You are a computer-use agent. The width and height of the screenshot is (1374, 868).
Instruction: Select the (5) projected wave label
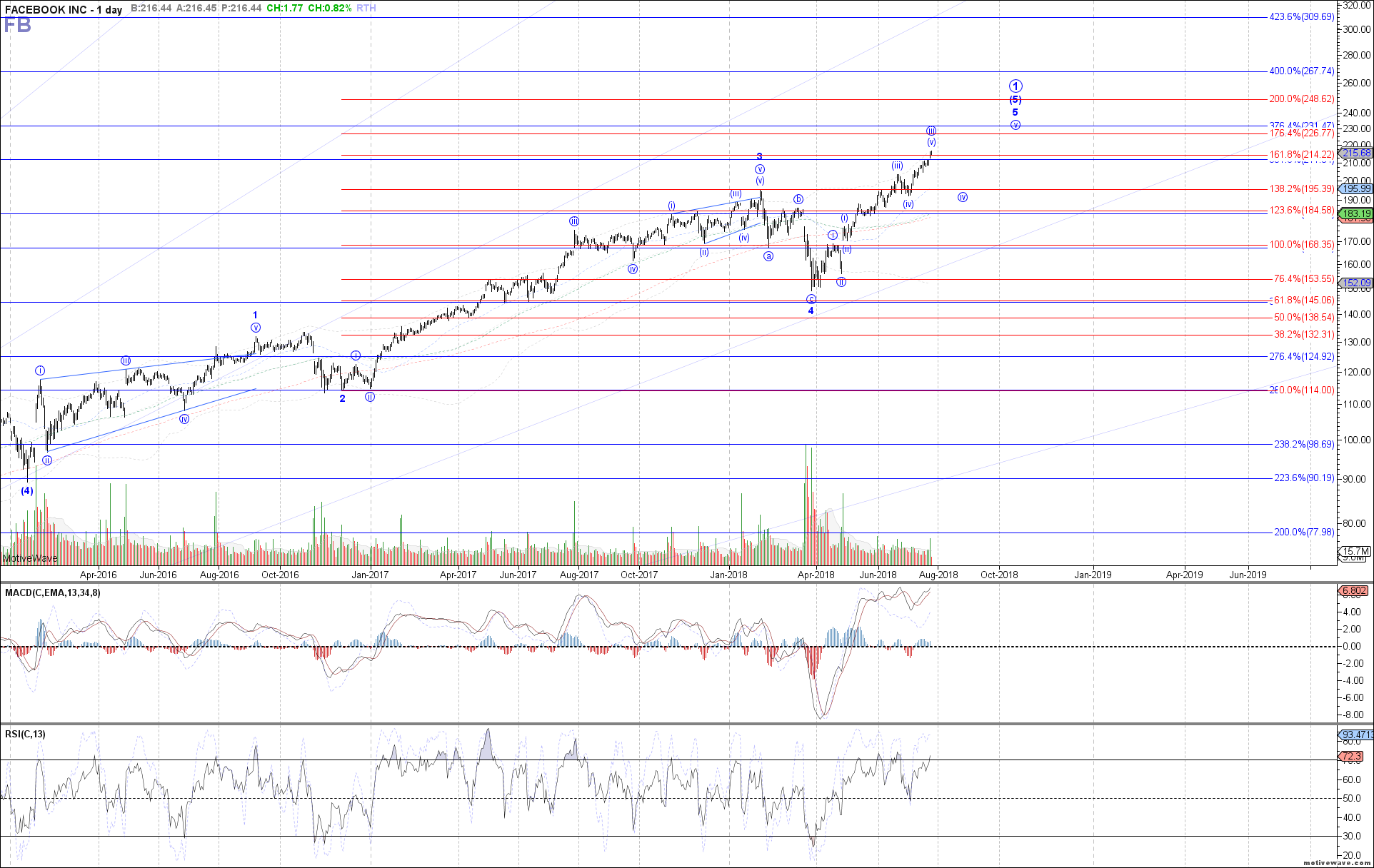1015,100
